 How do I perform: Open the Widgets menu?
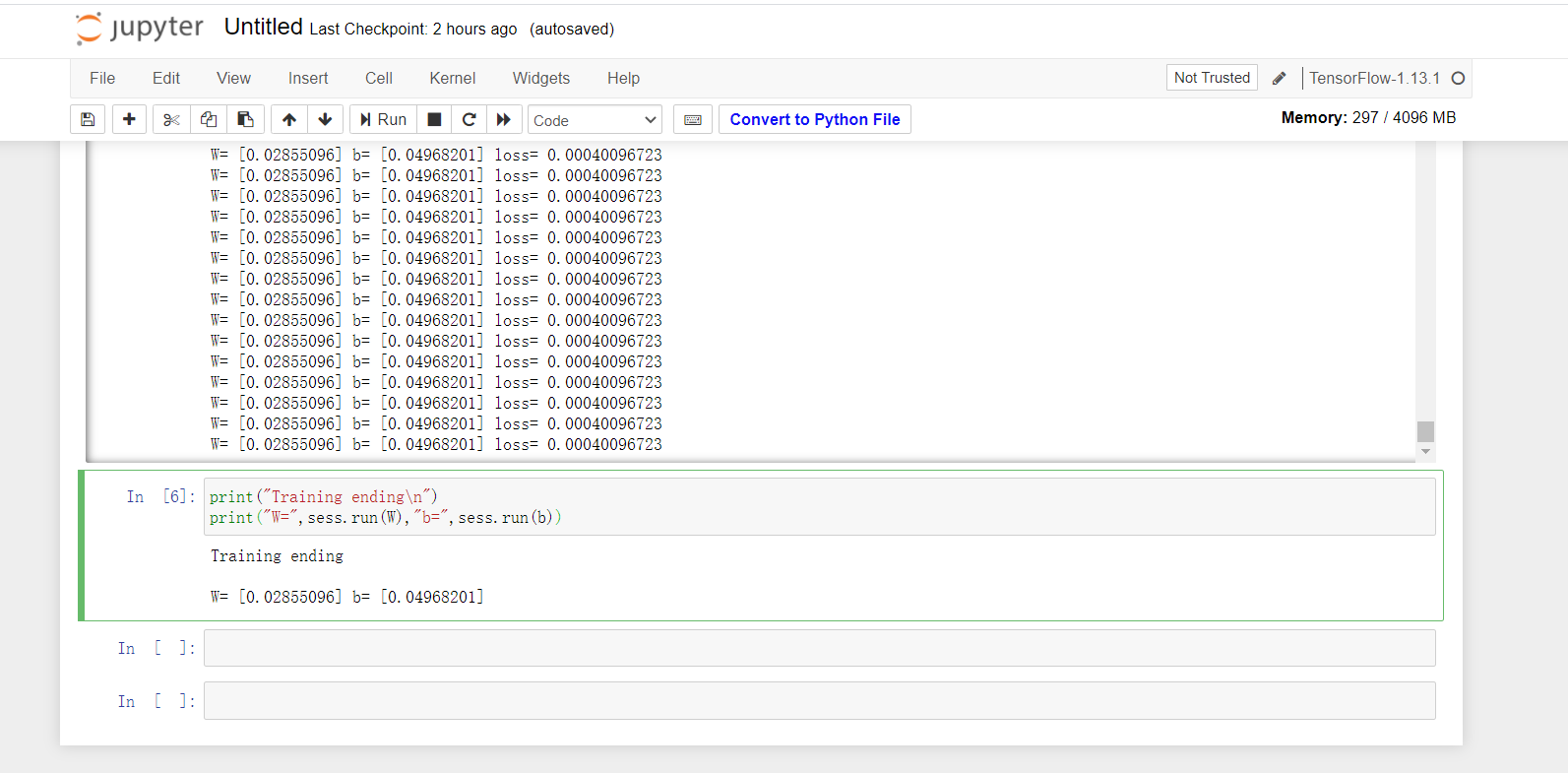click(540, 78)
